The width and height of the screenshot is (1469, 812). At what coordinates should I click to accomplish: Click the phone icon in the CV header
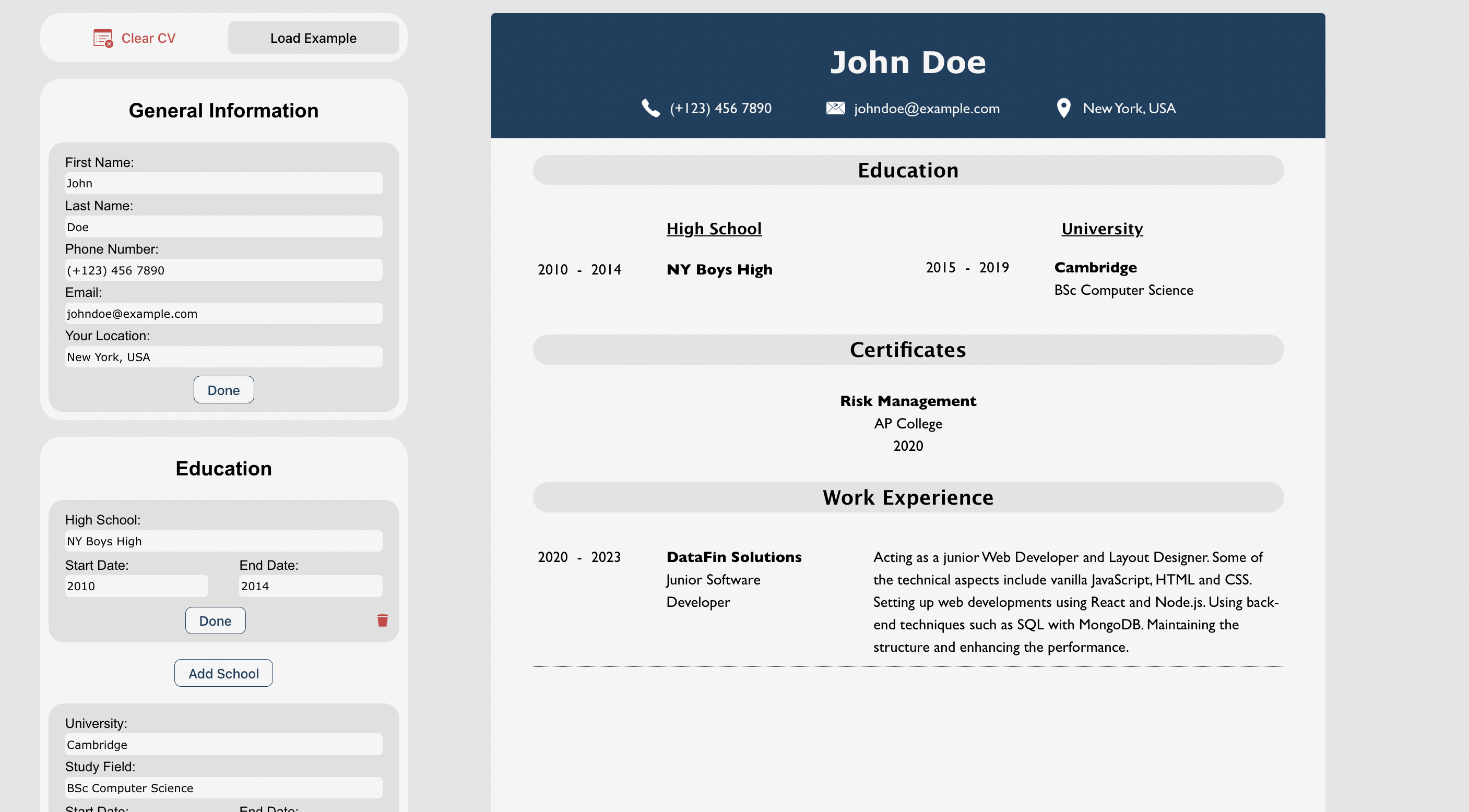pyautogui.click(x=649, y=108)
